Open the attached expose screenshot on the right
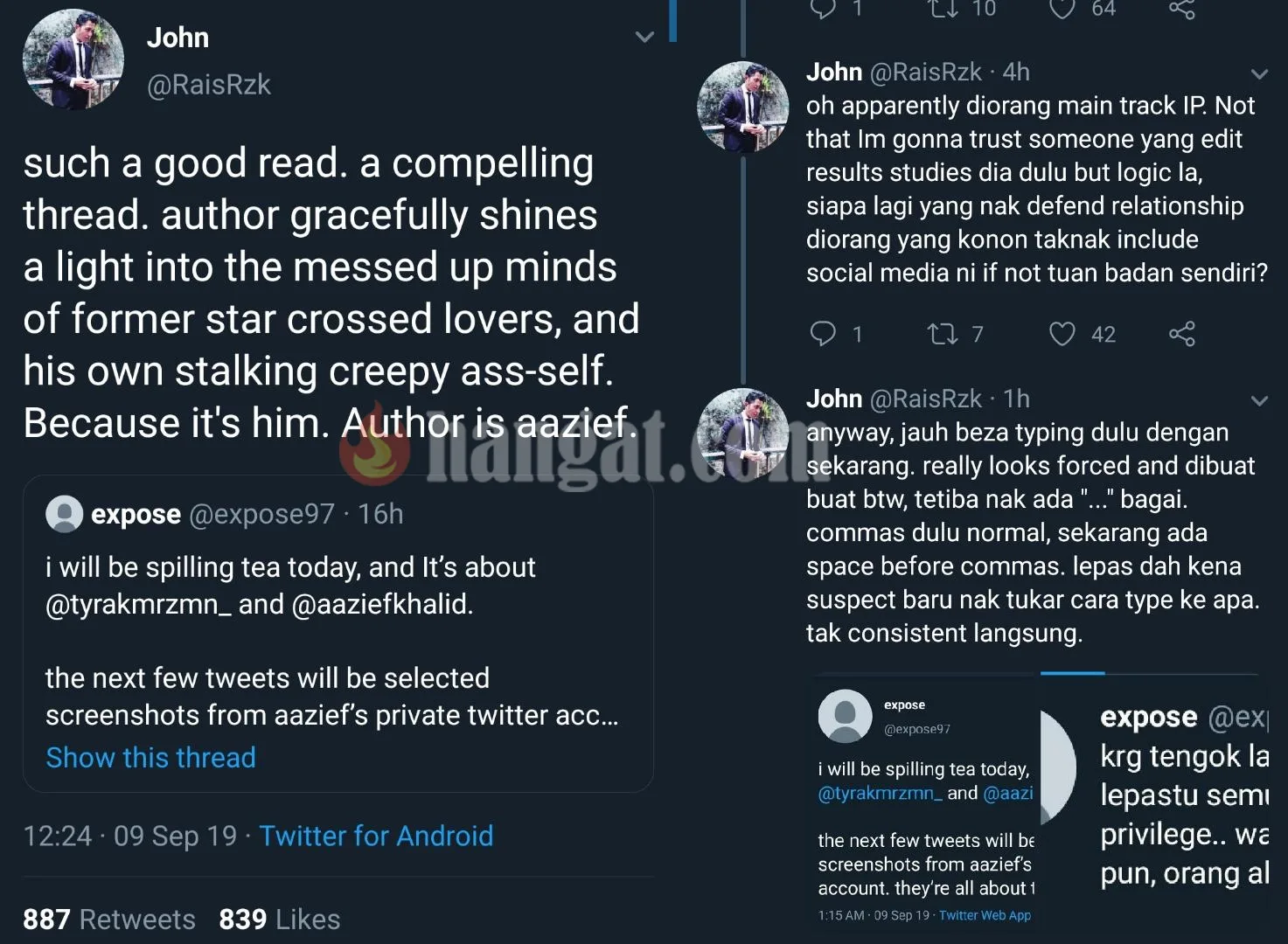The height and width of the screenshot is (944, 1288). (x=1156, y=800)
